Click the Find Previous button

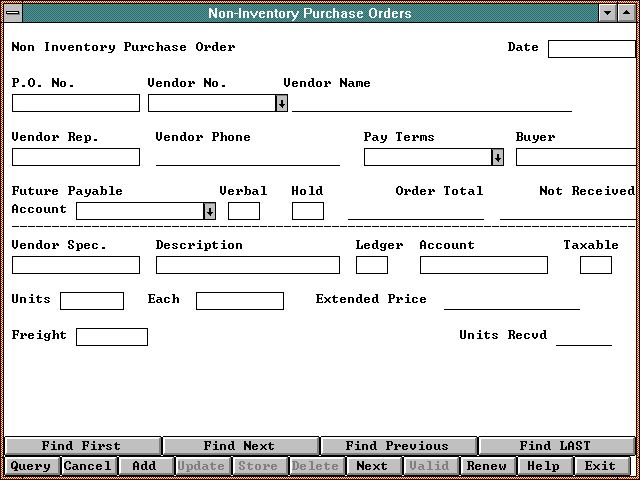point(397,446)
